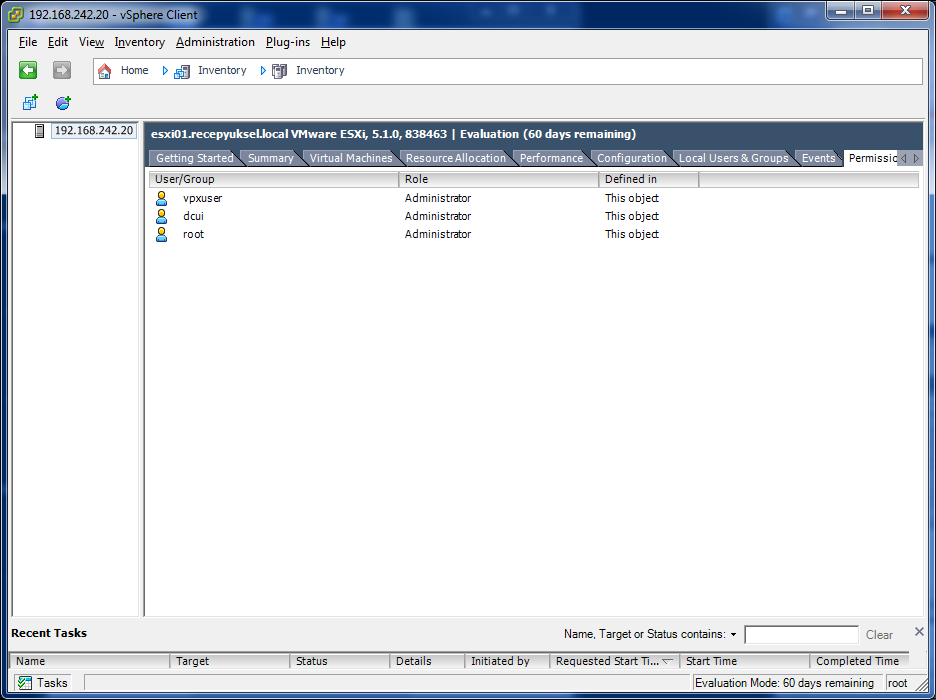Click the Name column header in Recent Tasks

(90, 661)
